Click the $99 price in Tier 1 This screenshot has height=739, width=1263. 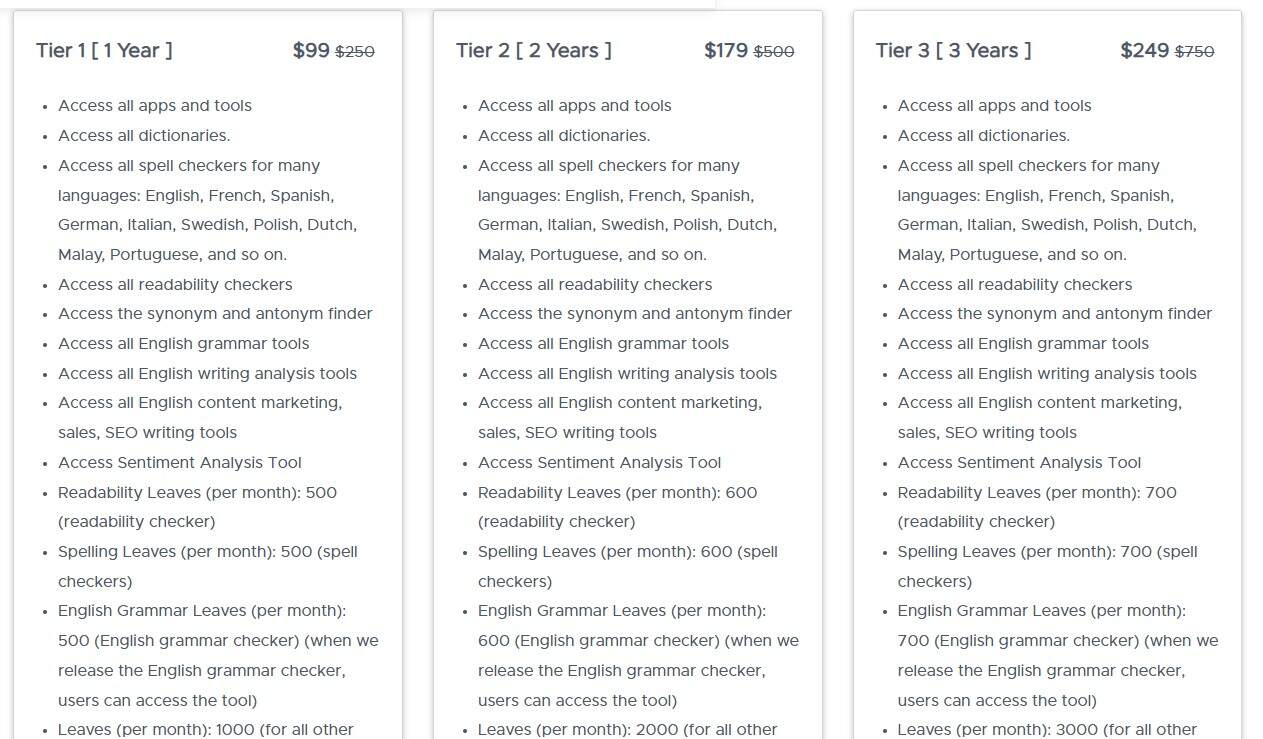point(311,50)
